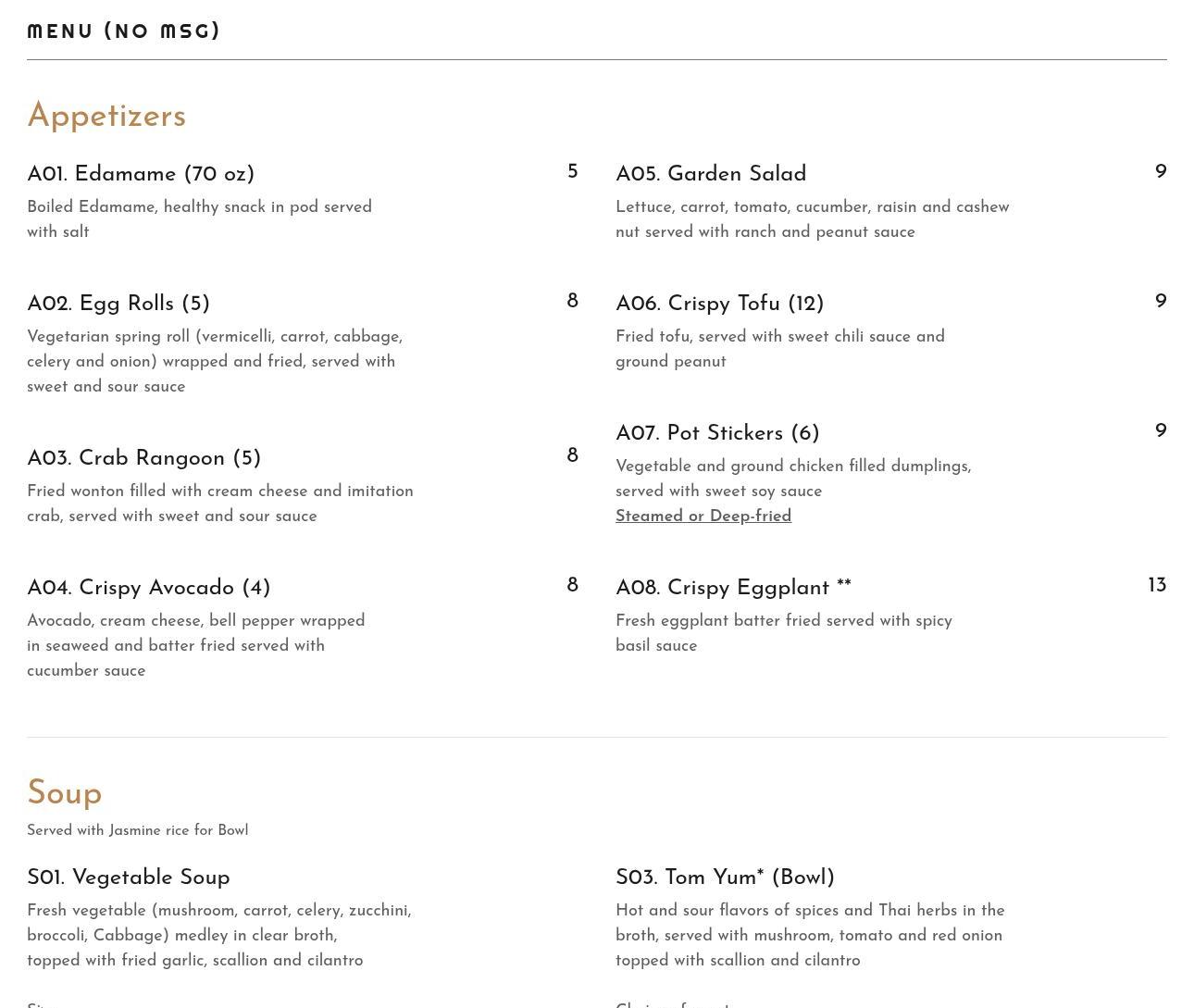This screenshot has height=1008, width=1194.
Task: Select A03. Crab Rangoon (5) item
Action: (143, 459)
